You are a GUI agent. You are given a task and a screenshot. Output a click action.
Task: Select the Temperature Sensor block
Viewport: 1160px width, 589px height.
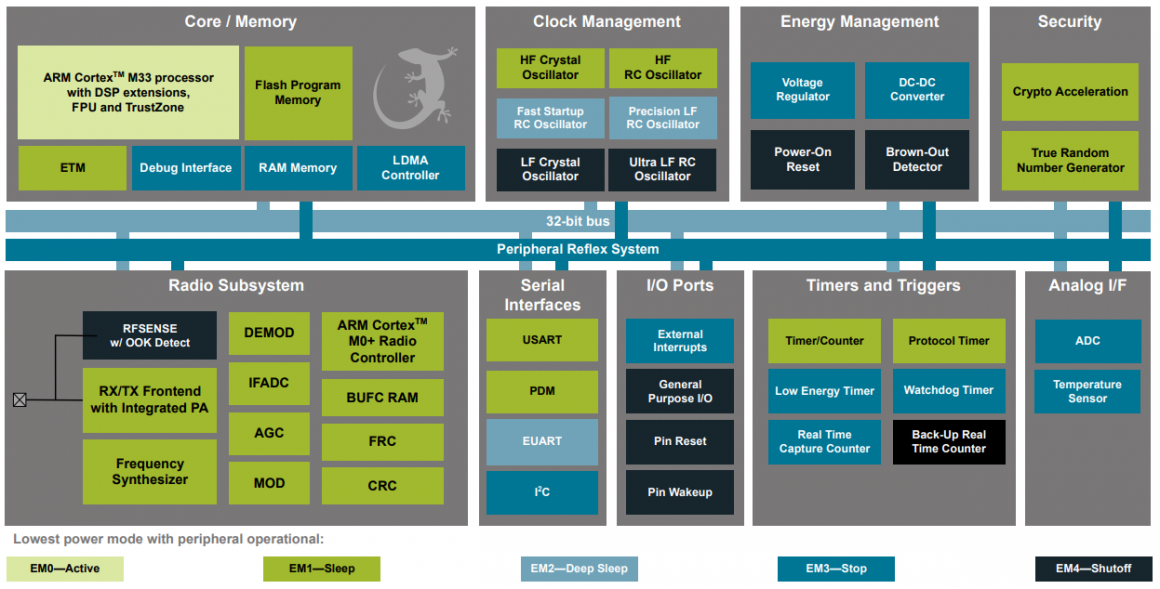pos(1087,391)
